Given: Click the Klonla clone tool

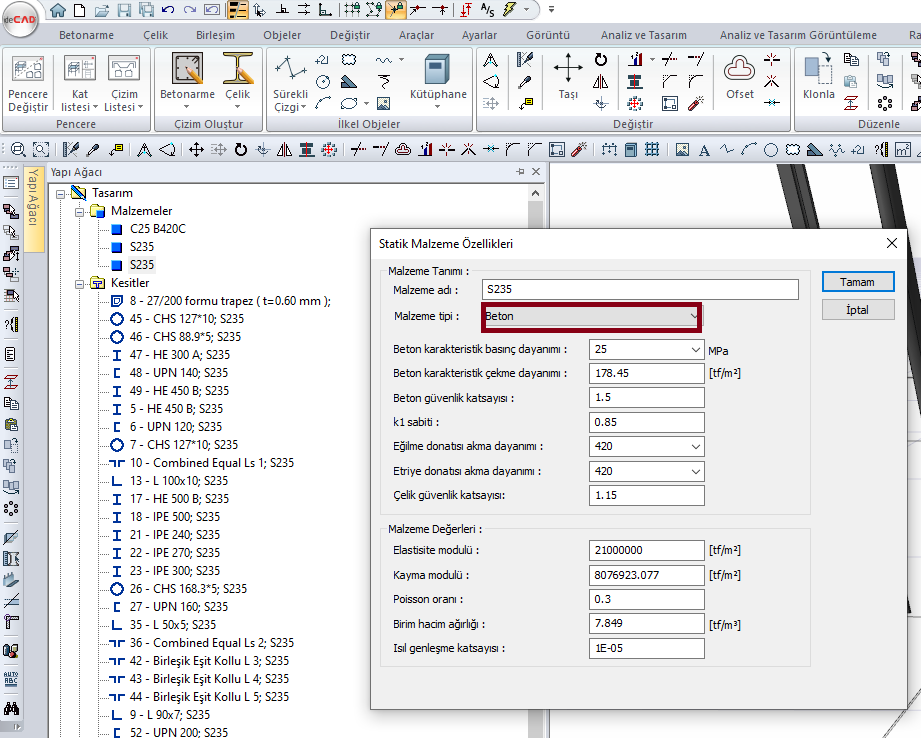Looking at the screenshot, I should click(818, 76).
